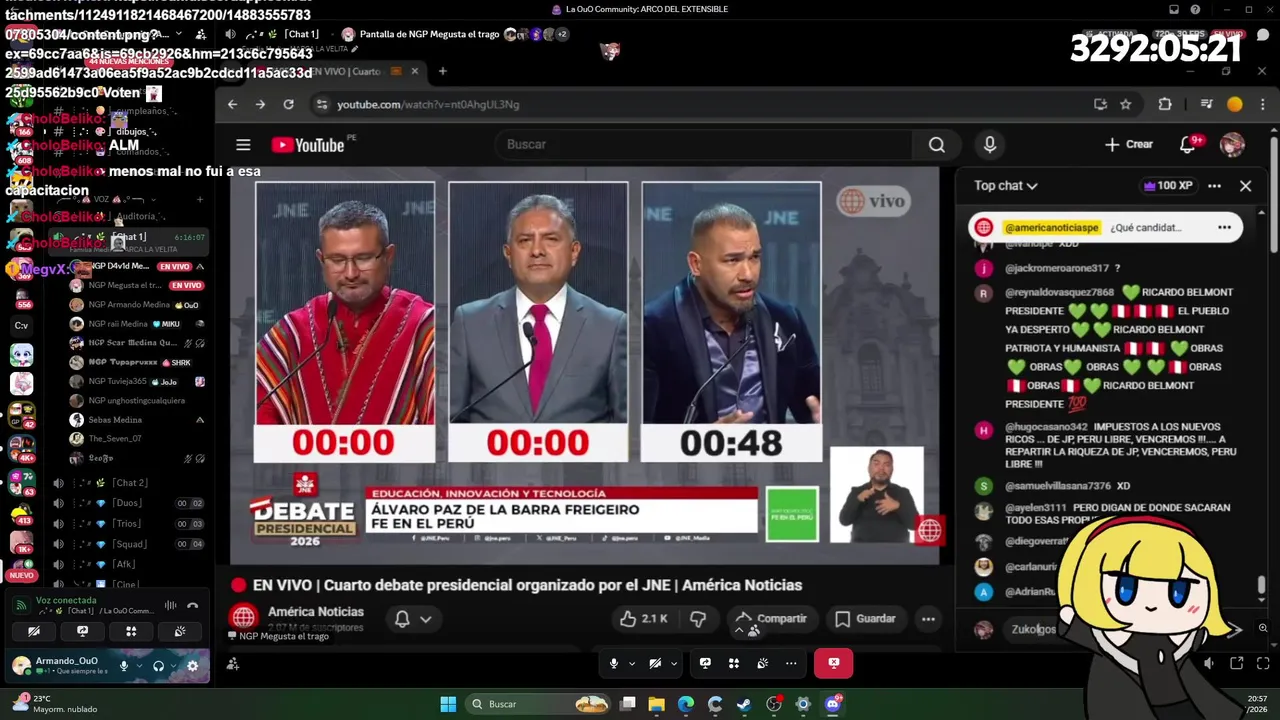Image resolution: width=1280 pixels, height=720 pixels.
Task: Open a new browser tab
Action: [442, 71]
